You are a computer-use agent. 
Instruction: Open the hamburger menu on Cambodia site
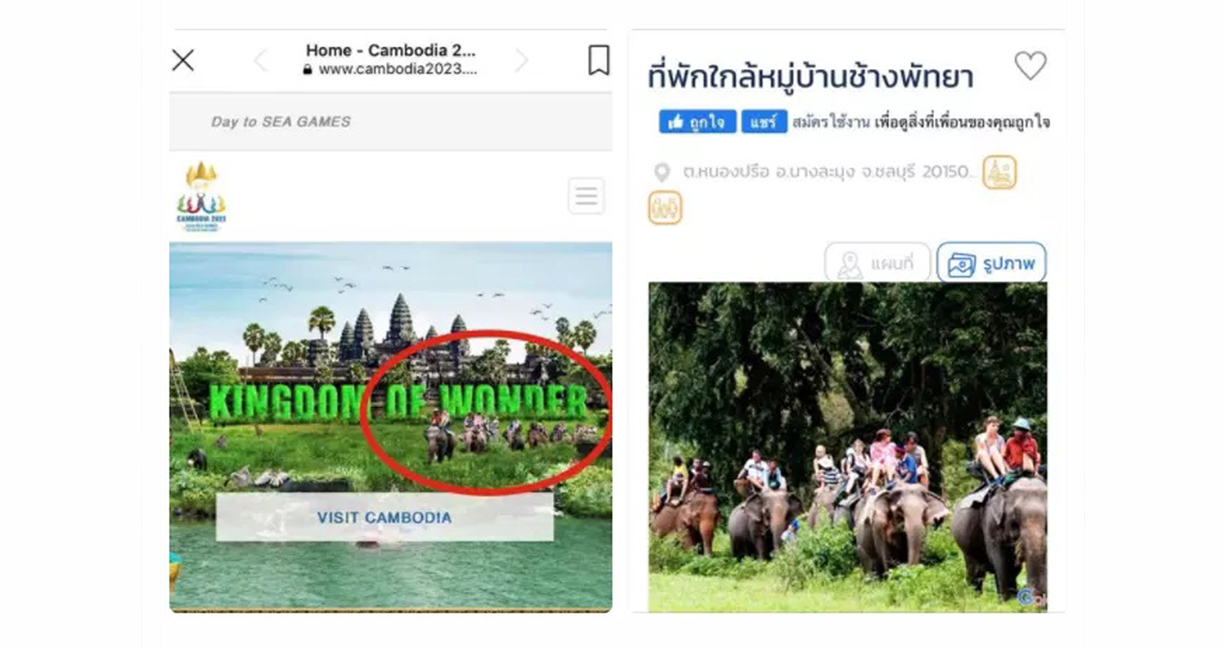coord(586,196)
